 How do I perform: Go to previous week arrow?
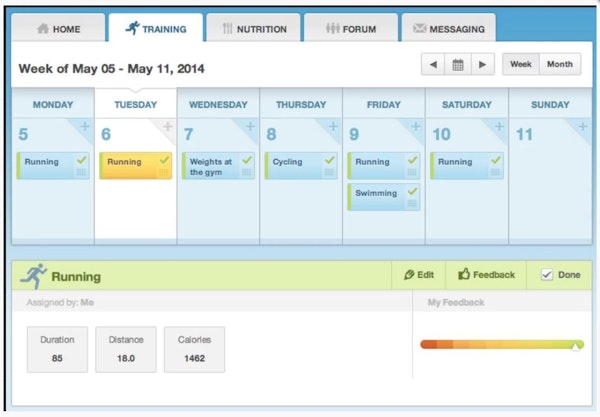[x=433, y=65]
